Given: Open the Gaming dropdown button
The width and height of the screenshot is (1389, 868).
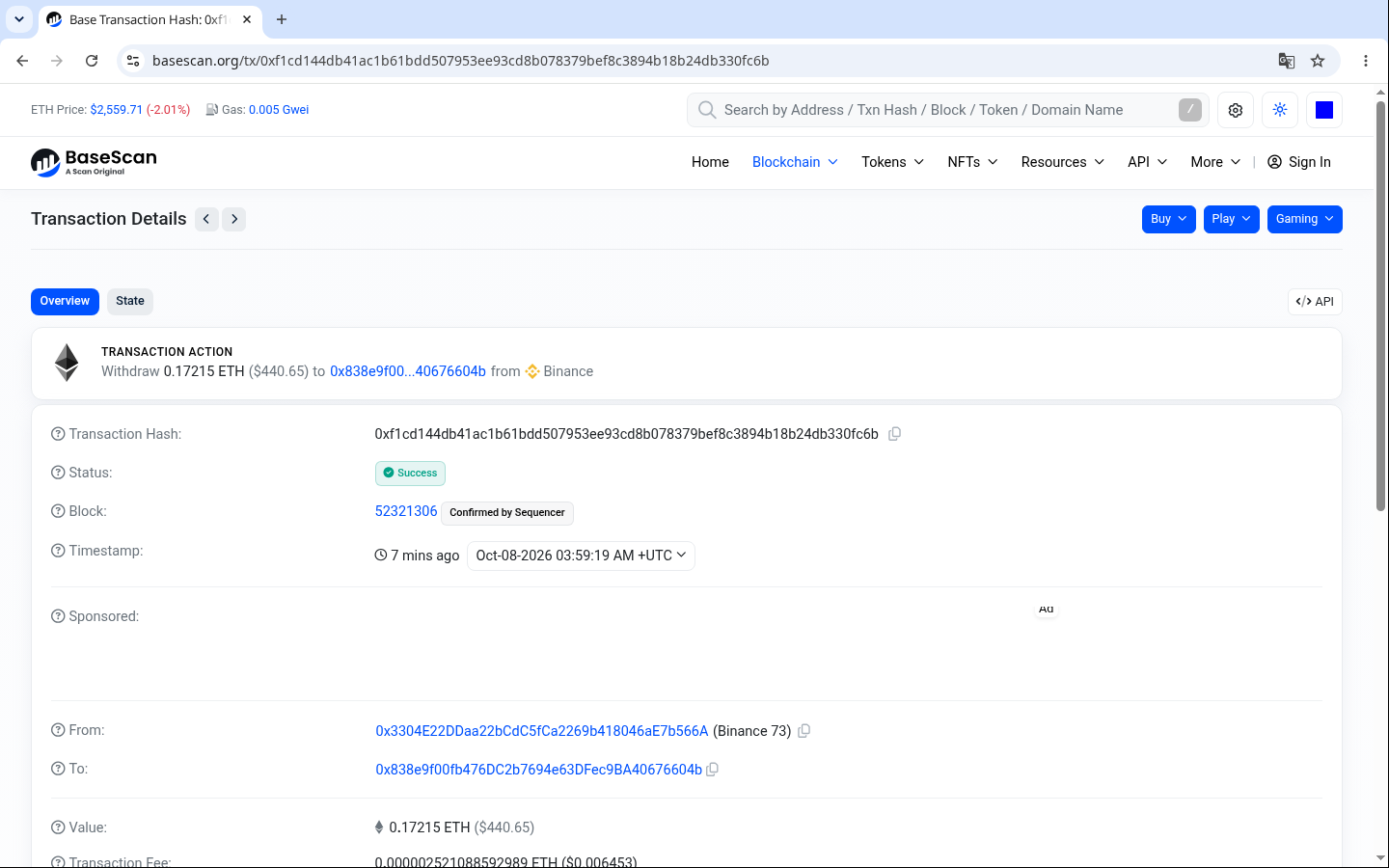Looking at the screenshot, I should (x=1304, y=219).
